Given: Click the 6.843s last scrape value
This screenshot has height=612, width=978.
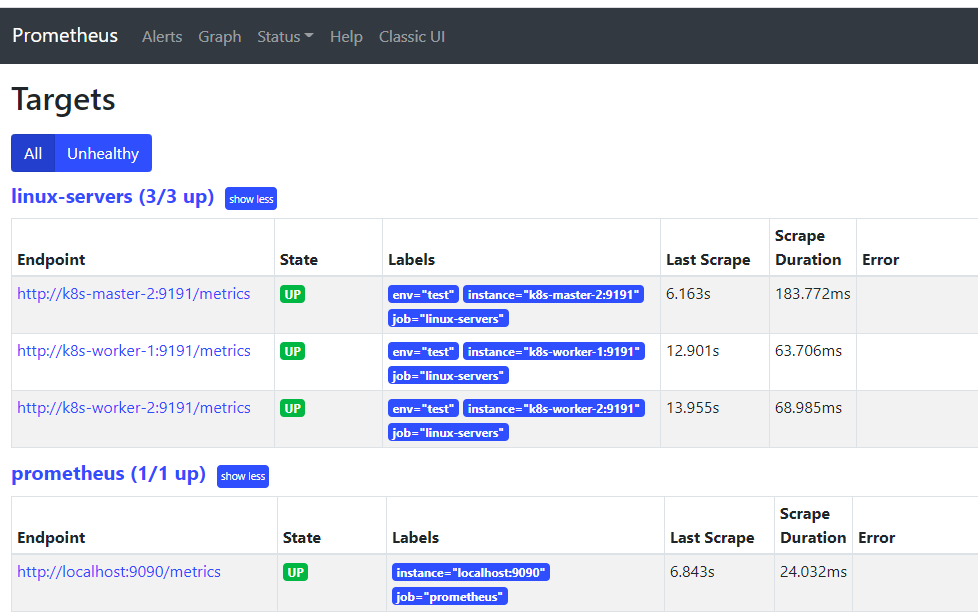Looking at the screenshot, I should (x=692, y=572).
